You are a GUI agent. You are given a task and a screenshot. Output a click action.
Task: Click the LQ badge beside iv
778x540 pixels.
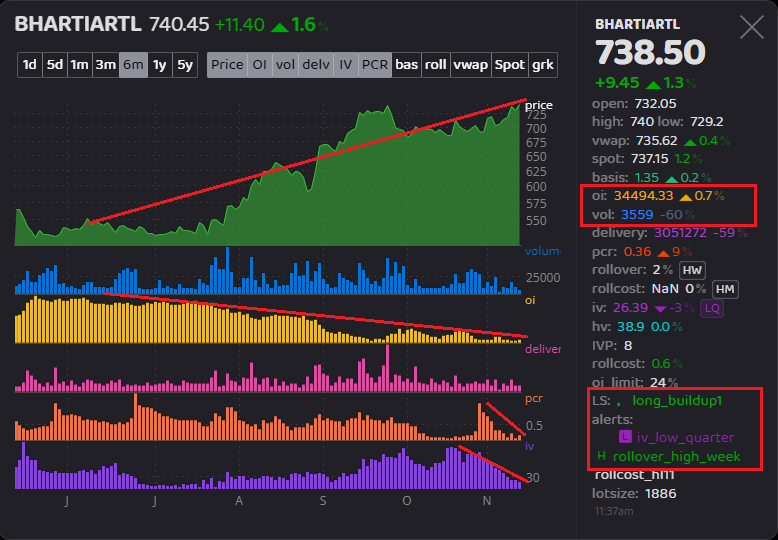[712, 308]
